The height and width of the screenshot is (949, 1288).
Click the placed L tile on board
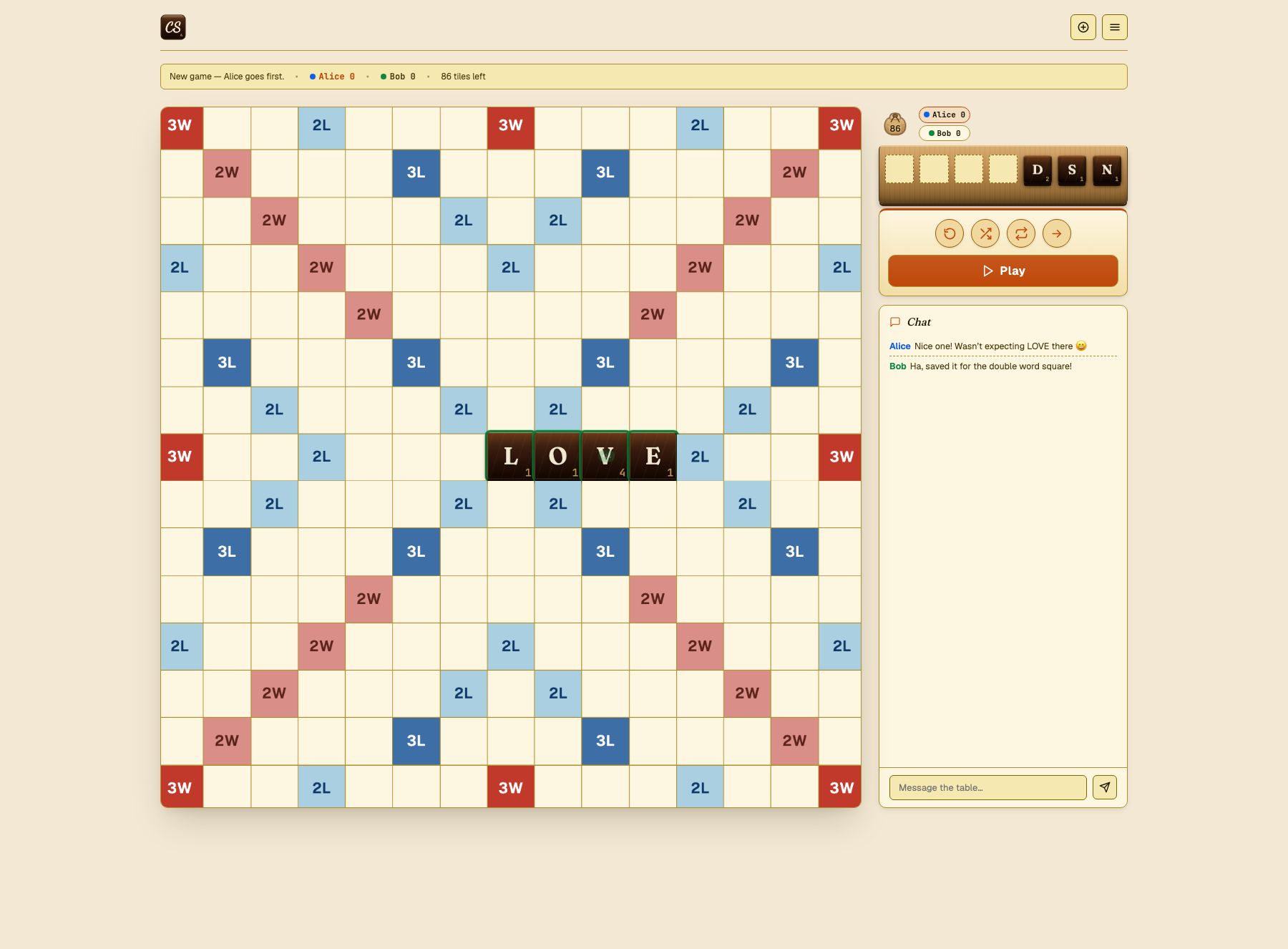point(510,456)
